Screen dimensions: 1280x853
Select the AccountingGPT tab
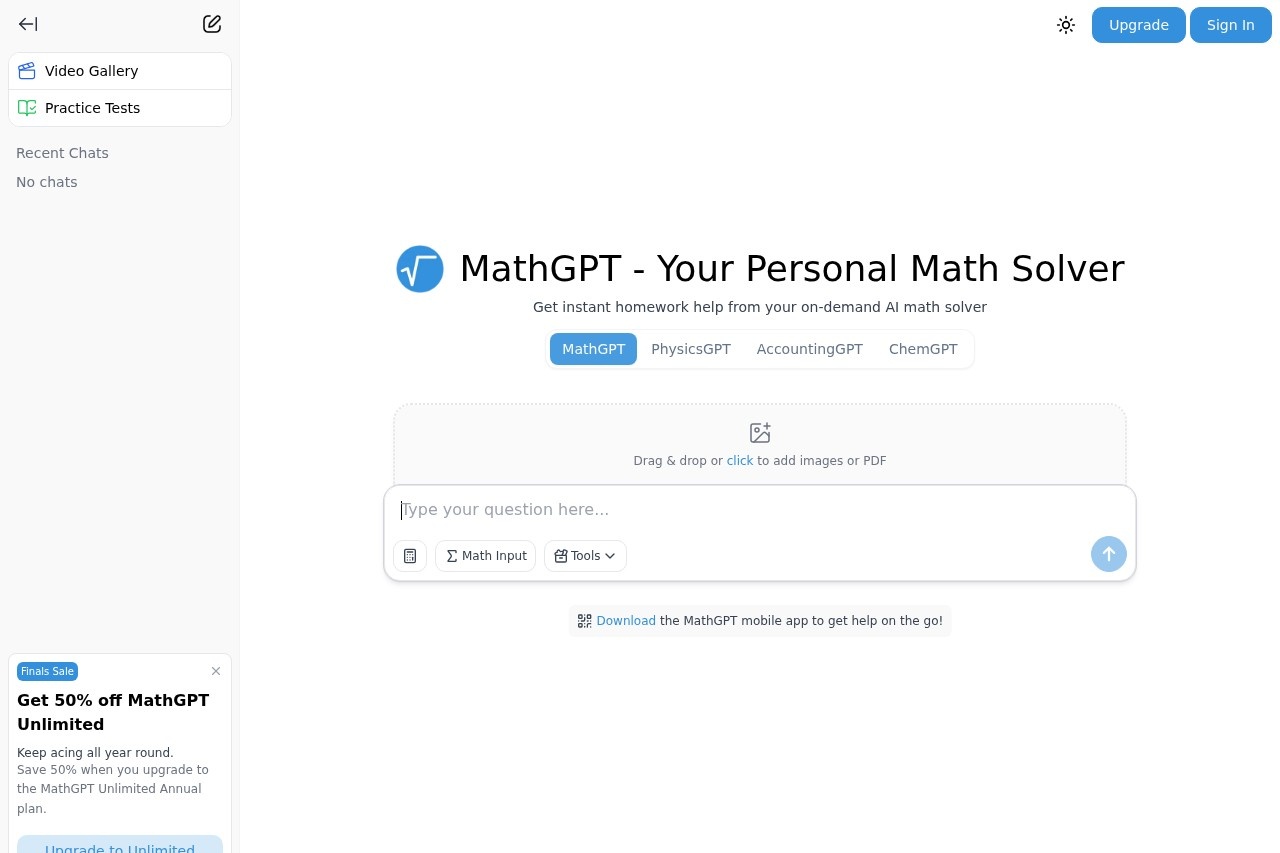pos(810,349)
